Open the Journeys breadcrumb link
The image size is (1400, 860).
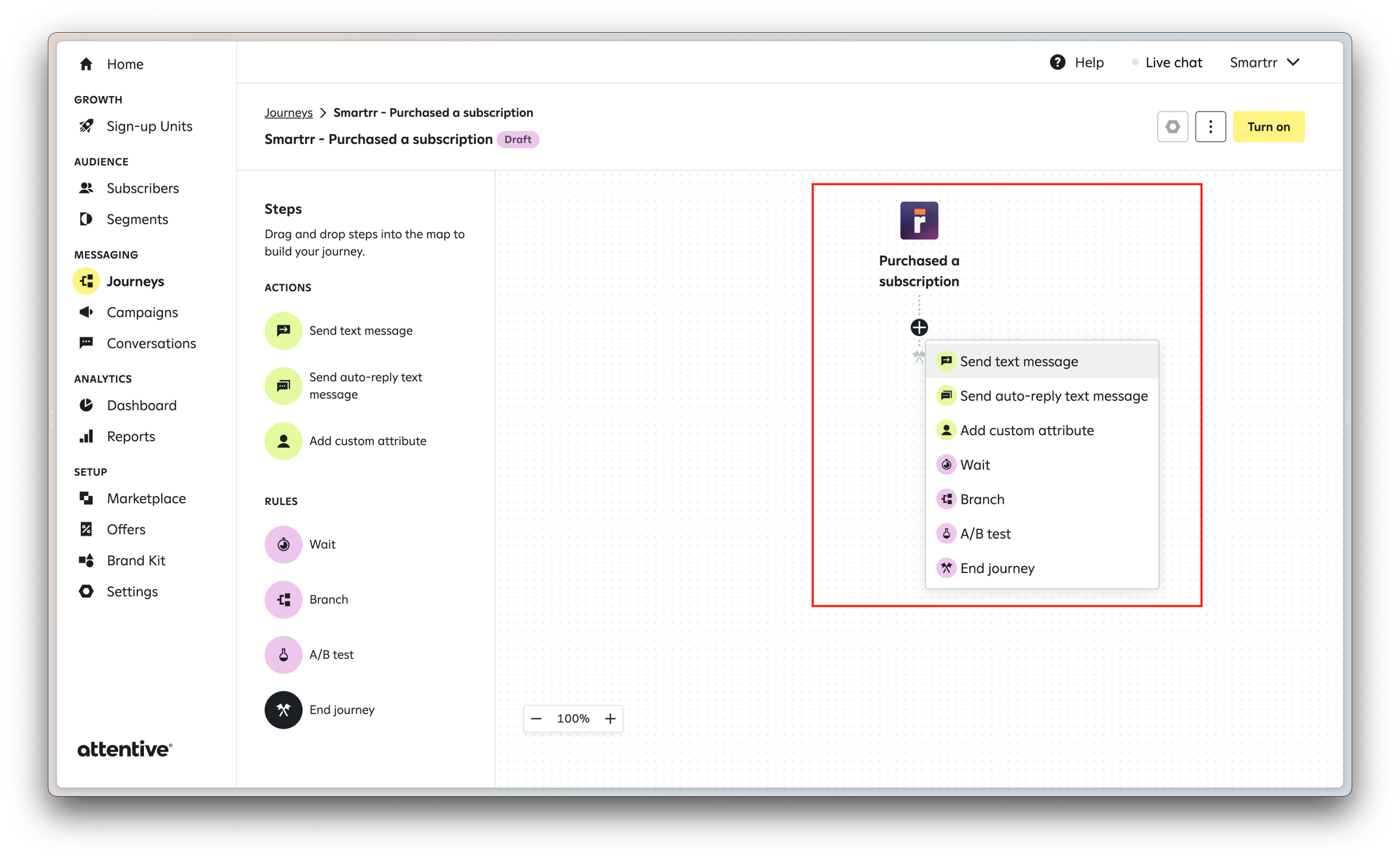tap(289, 112)
